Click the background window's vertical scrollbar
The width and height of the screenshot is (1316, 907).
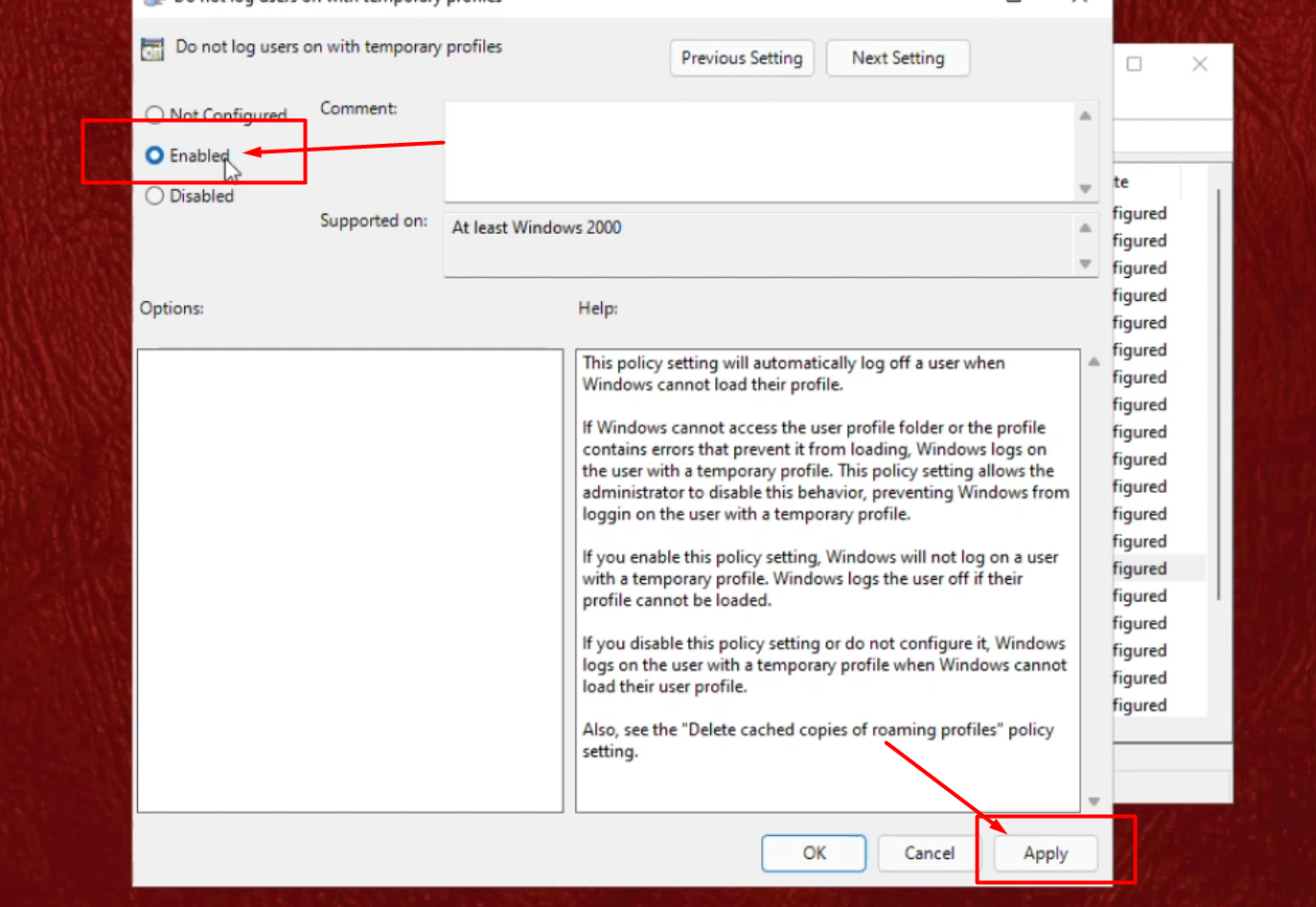coord(1218,395)
